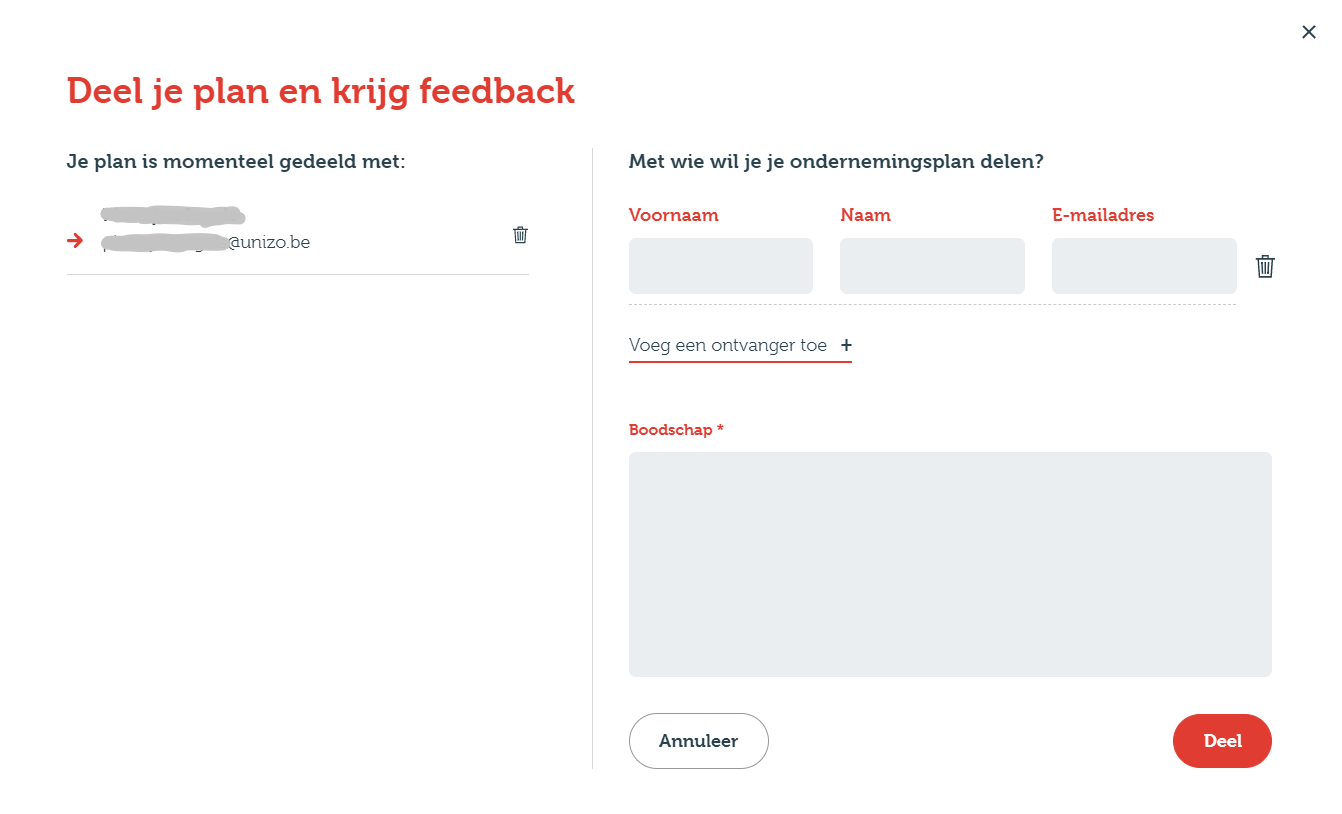This screenshot has width=1342, height=814.
Task: Click the 'Deel je plan en krijg feedback' heading
Action: coord(321,91)
